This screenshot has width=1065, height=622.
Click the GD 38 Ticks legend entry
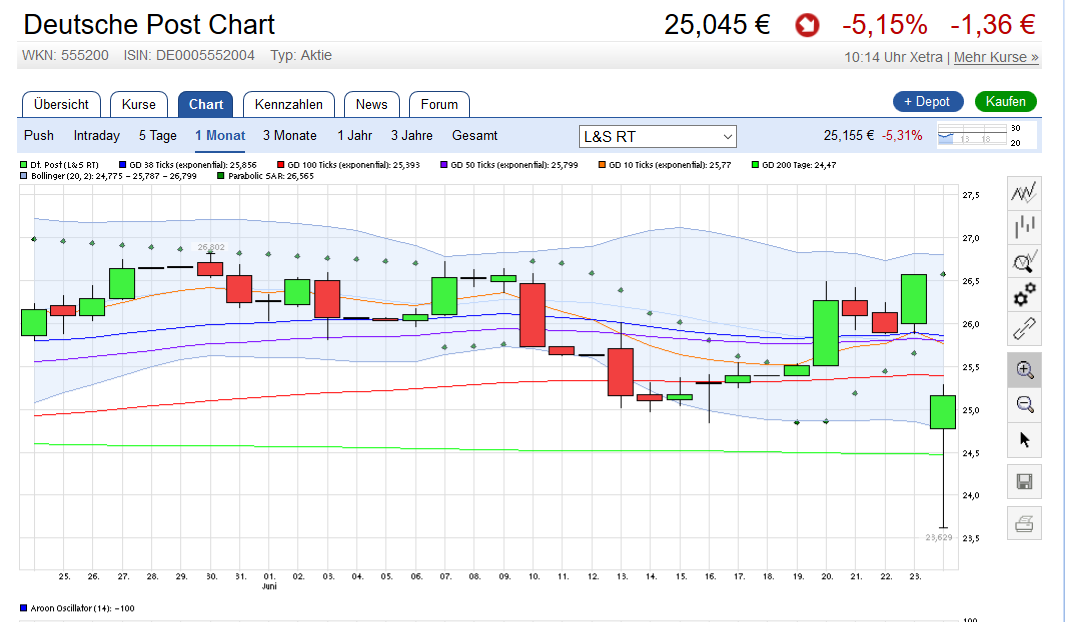click(x=187, y=164)
